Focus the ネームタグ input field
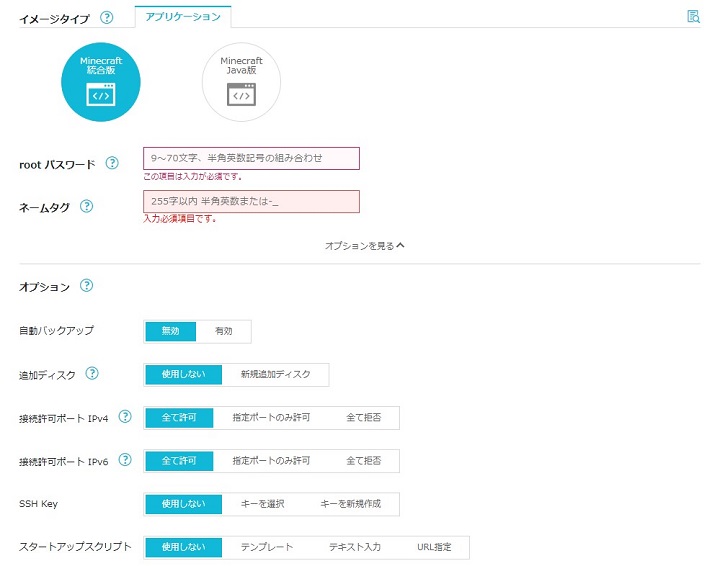 pyautogui.click(x=251, y=202)
